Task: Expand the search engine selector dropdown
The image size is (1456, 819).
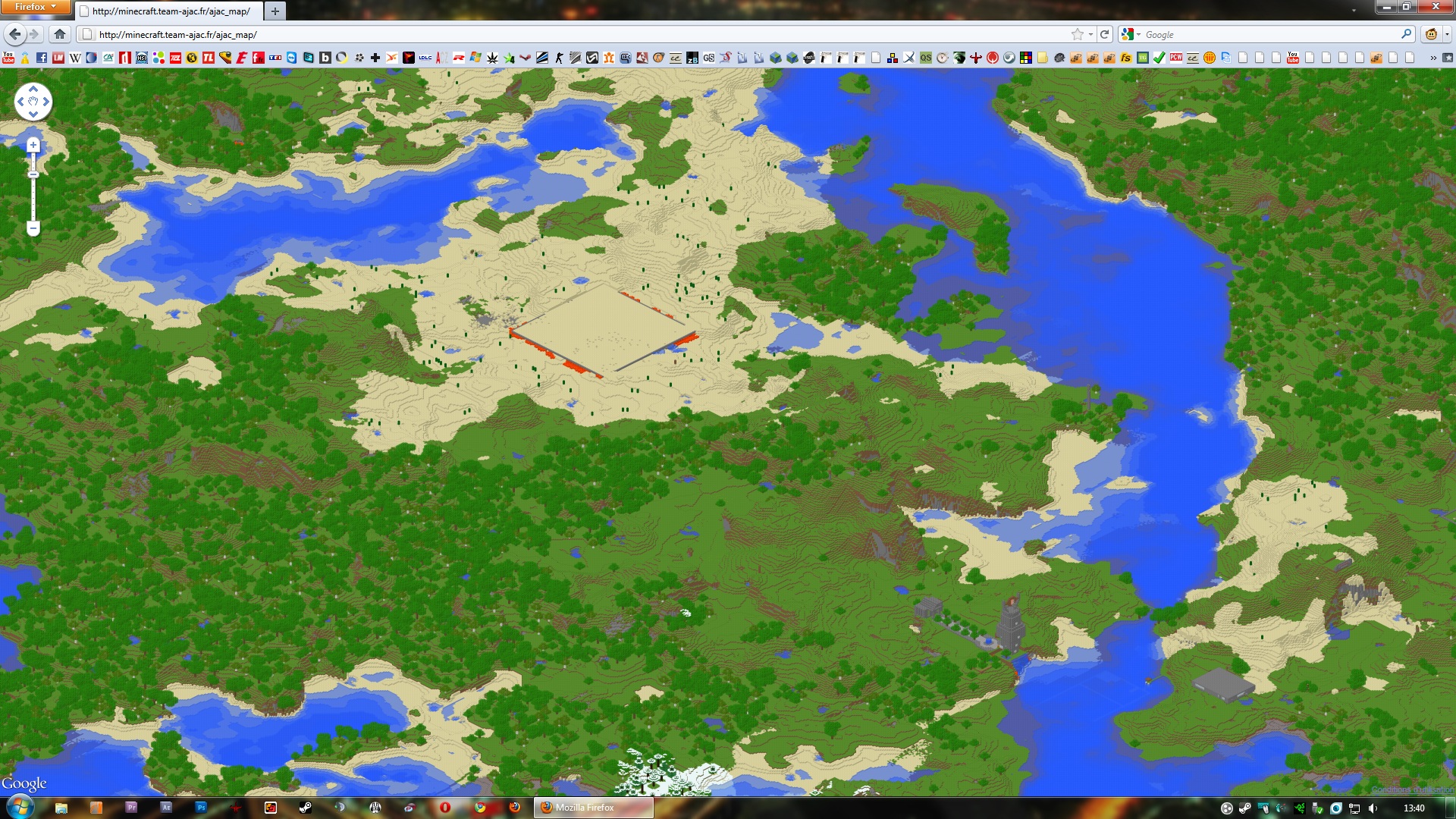Action: point(1131,34)
